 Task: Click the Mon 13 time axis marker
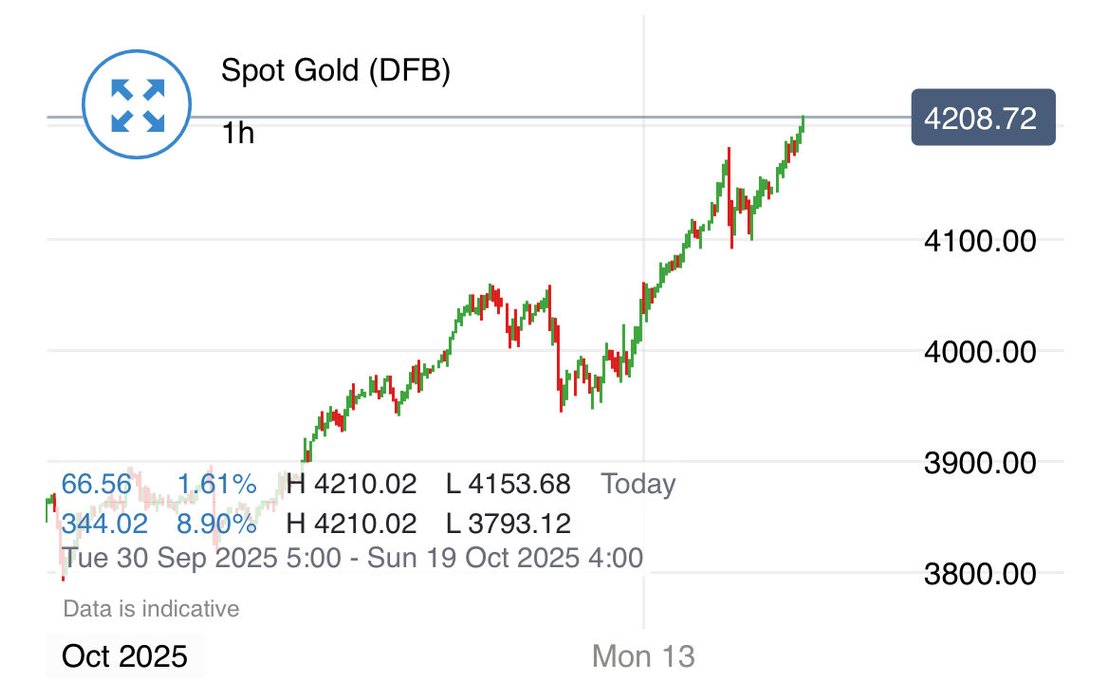point(643,656)
